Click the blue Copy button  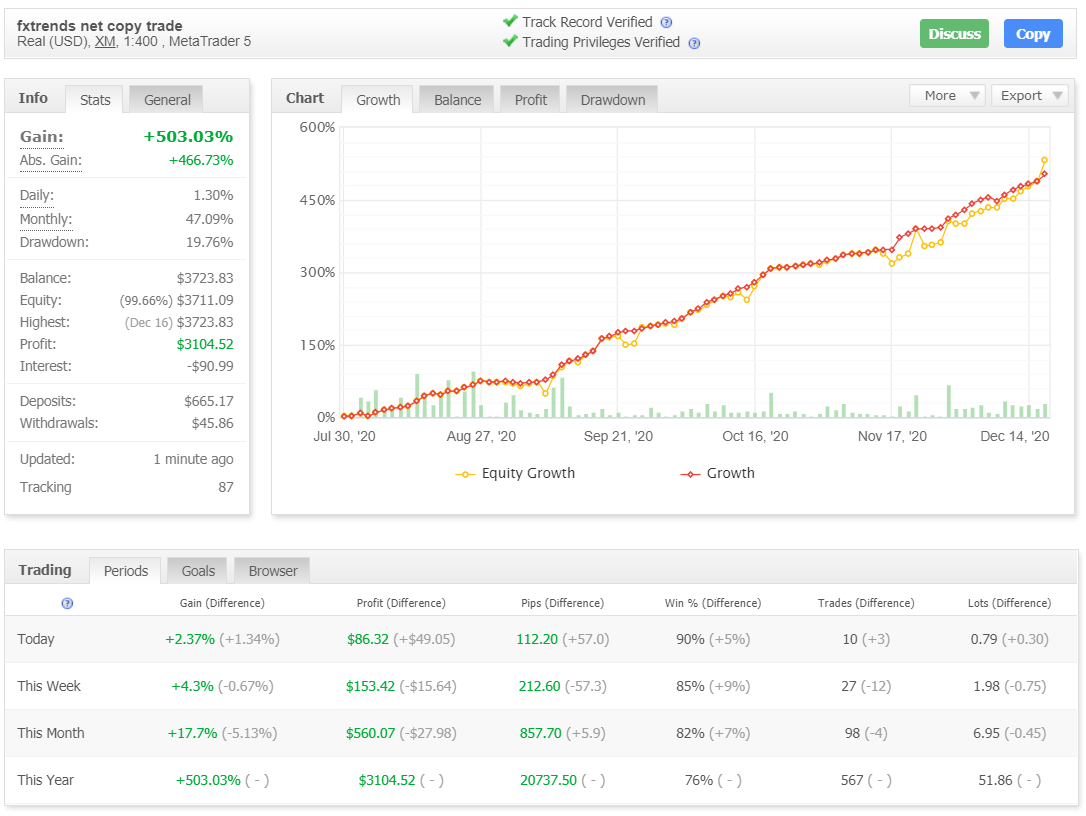[x=1033, y=34]
